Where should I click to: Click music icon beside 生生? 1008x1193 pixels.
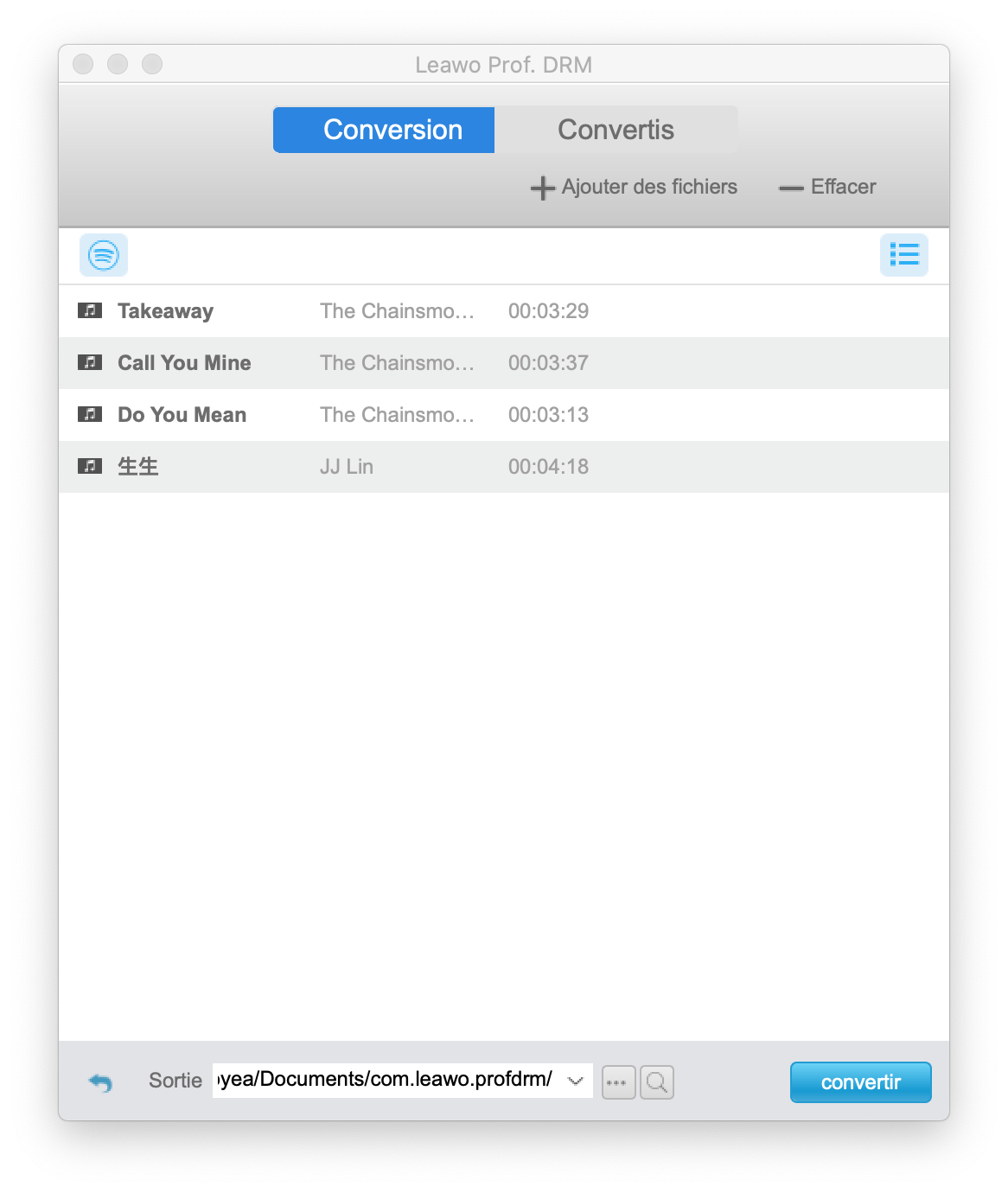point(90,466)
